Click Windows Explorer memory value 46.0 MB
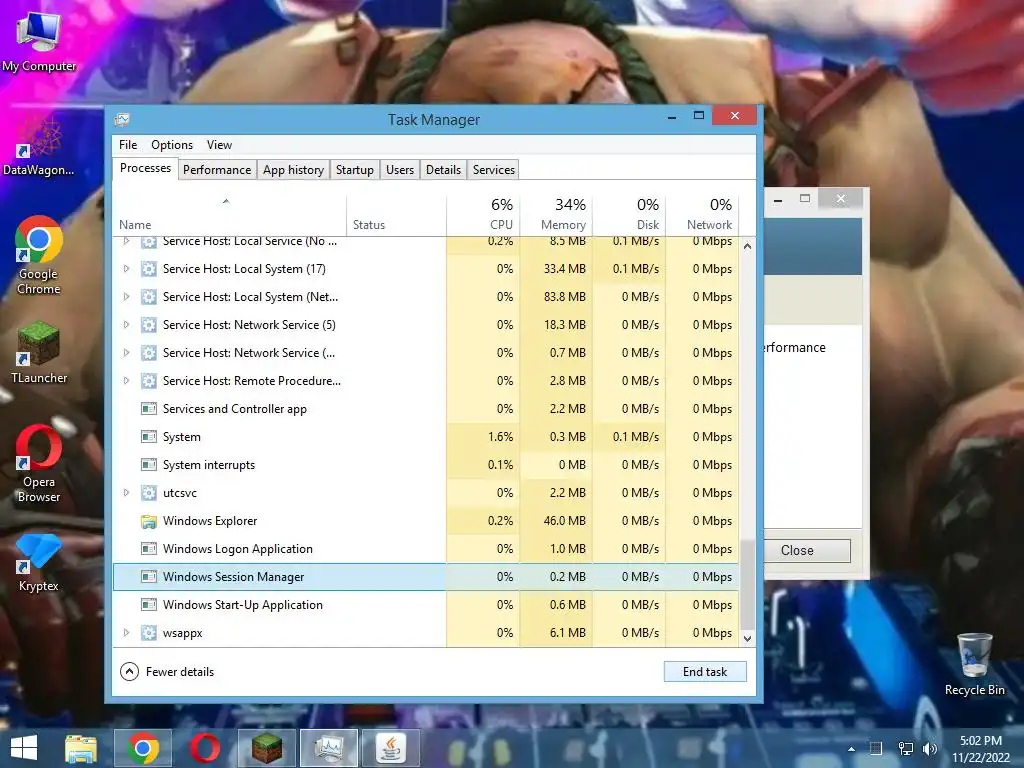 tap(564, 521)
